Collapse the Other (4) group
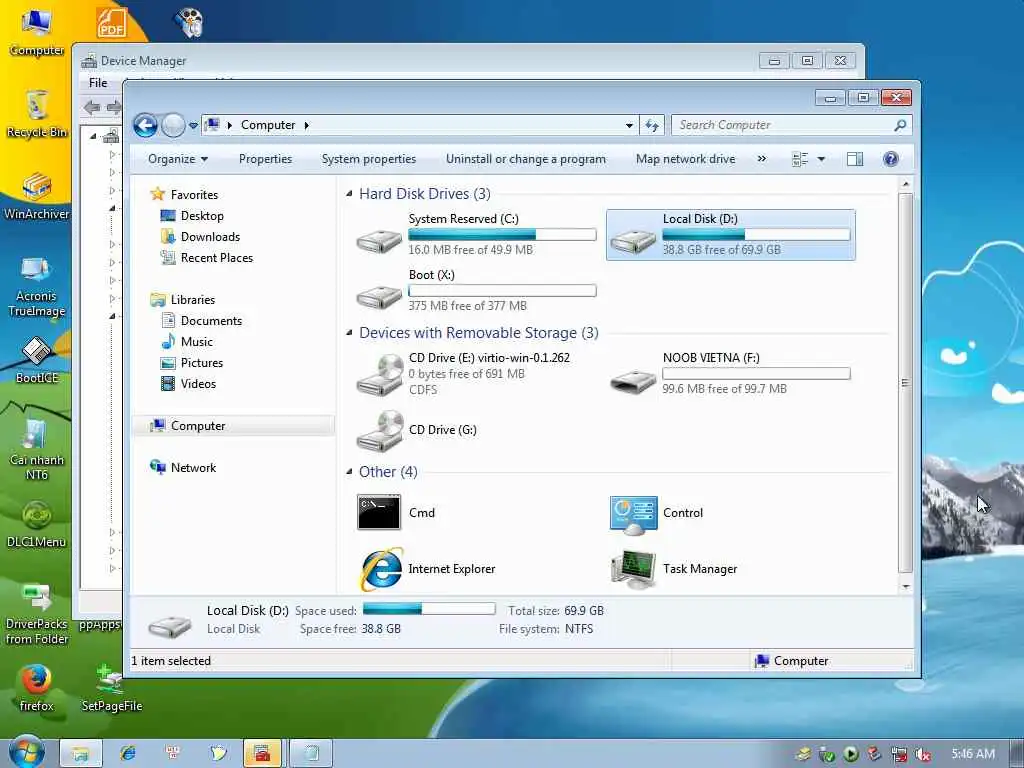The image size is (1024, 768). (349, 472)
